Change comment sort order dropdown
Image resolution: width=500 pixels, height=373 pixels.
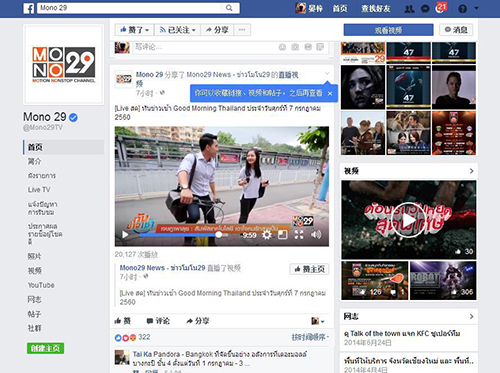(x=310, y=337)
